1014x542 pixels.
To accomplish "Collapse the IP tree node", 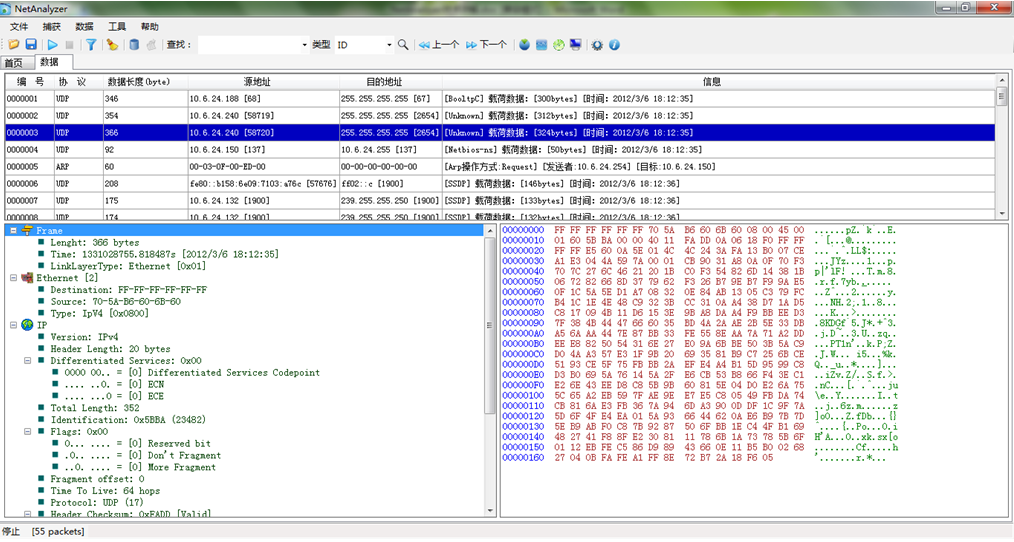I will (x=13, y=325).
